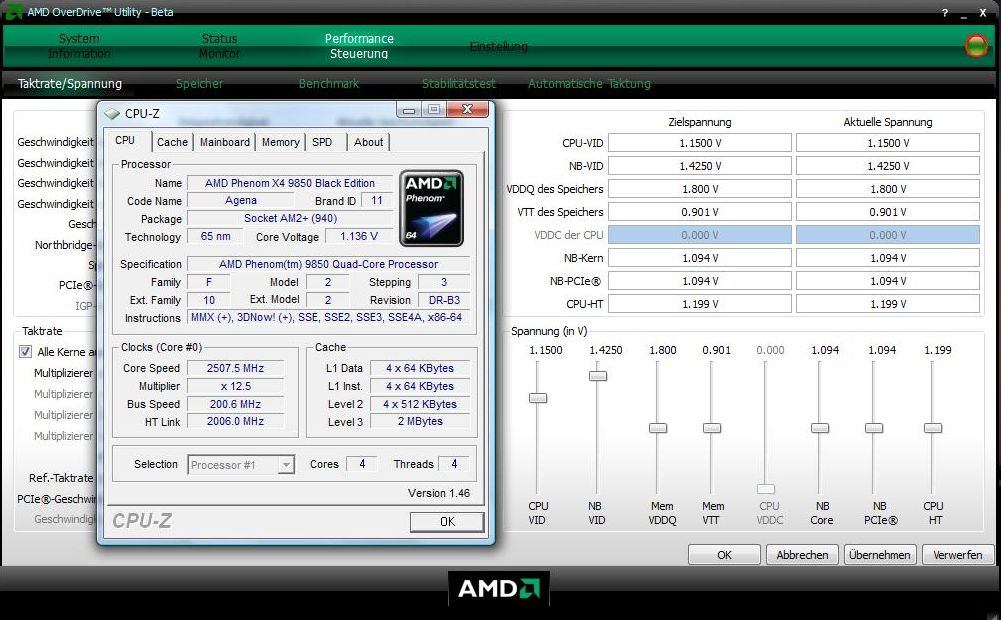This screenshot has height=620, width=1001.
Task: Click the NB PCIe voltage slider handle
Action: [x=874, y=428]
